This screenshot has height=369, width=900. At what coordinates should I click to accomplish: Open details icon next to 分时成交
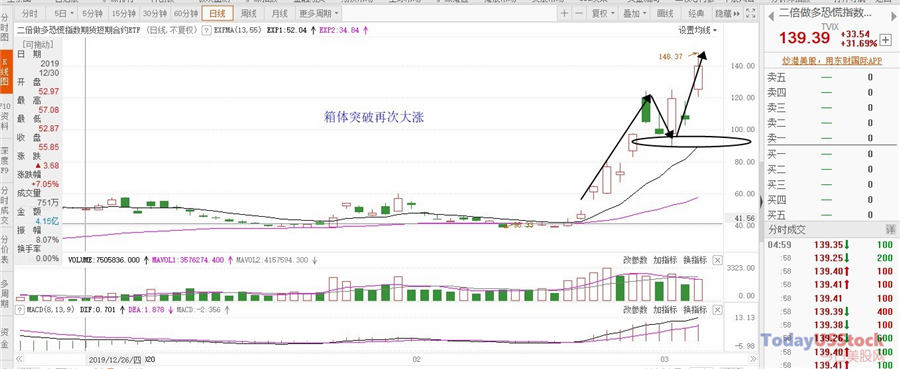(890, 230)
